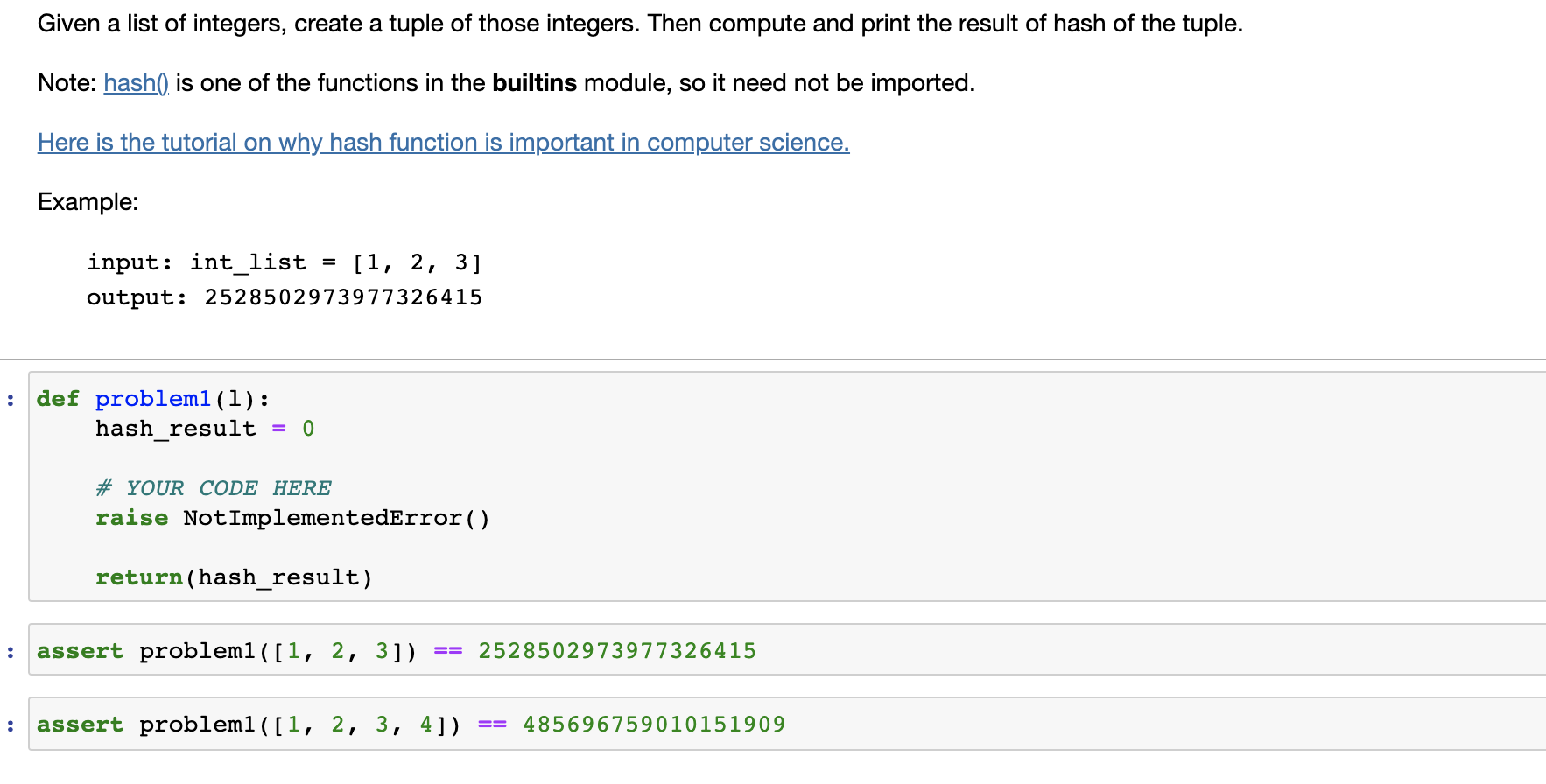
Task: Open the hash function tutorial link
Action: [x=443, y=143]
